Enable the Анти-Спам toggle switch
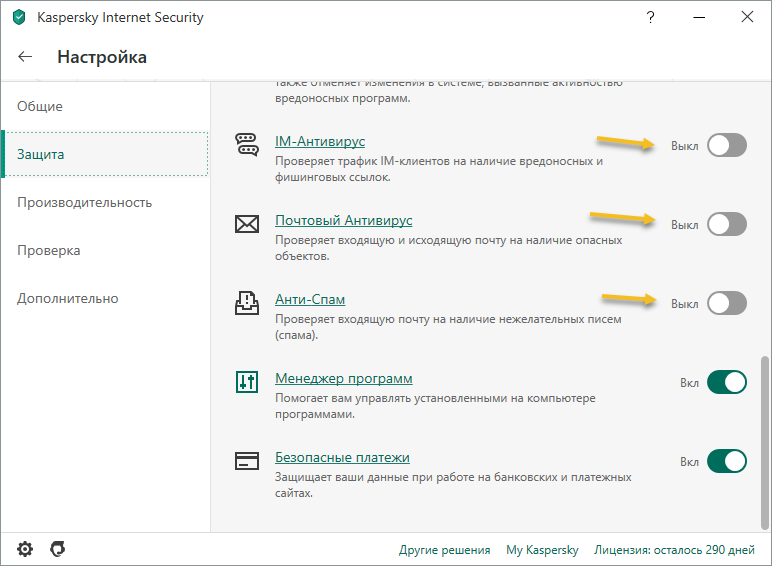The image size is (772, 566). click(x=726, y=303)
